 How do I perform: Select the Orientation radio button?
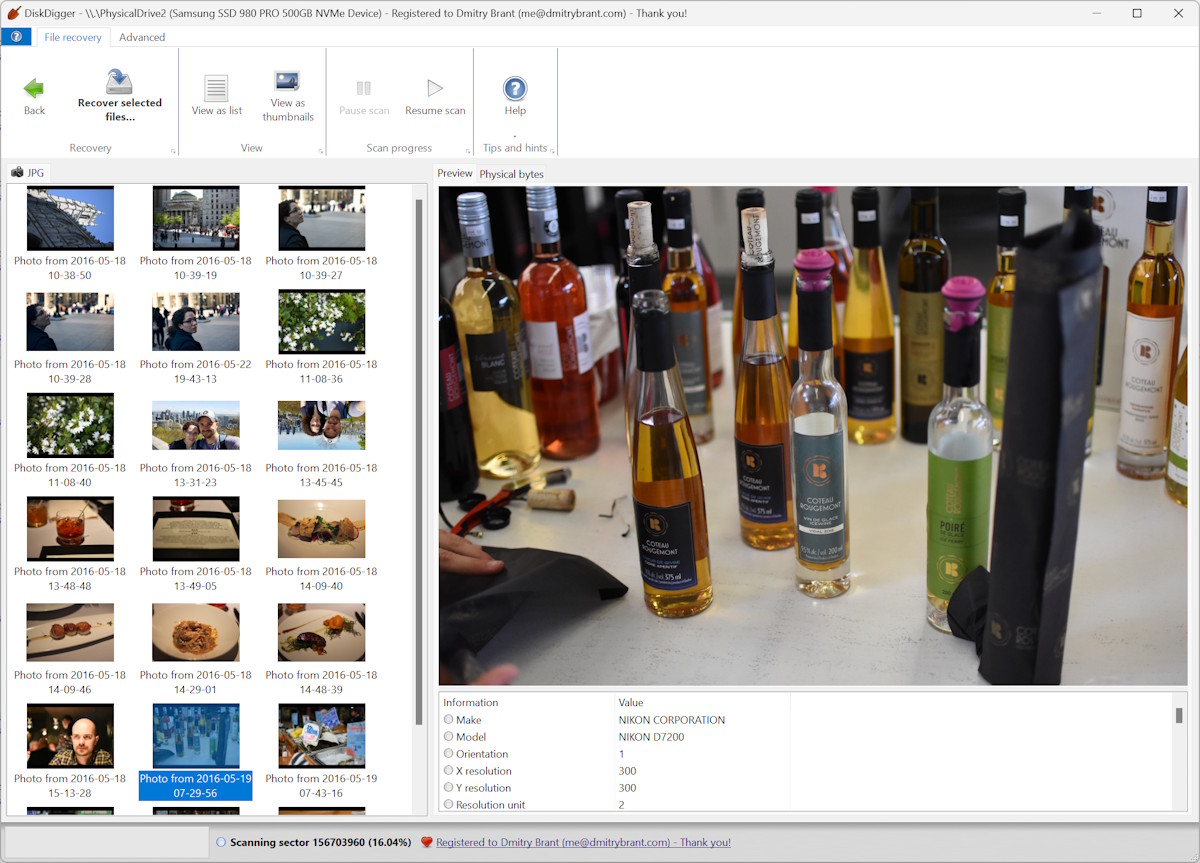(x=448, y=754)
